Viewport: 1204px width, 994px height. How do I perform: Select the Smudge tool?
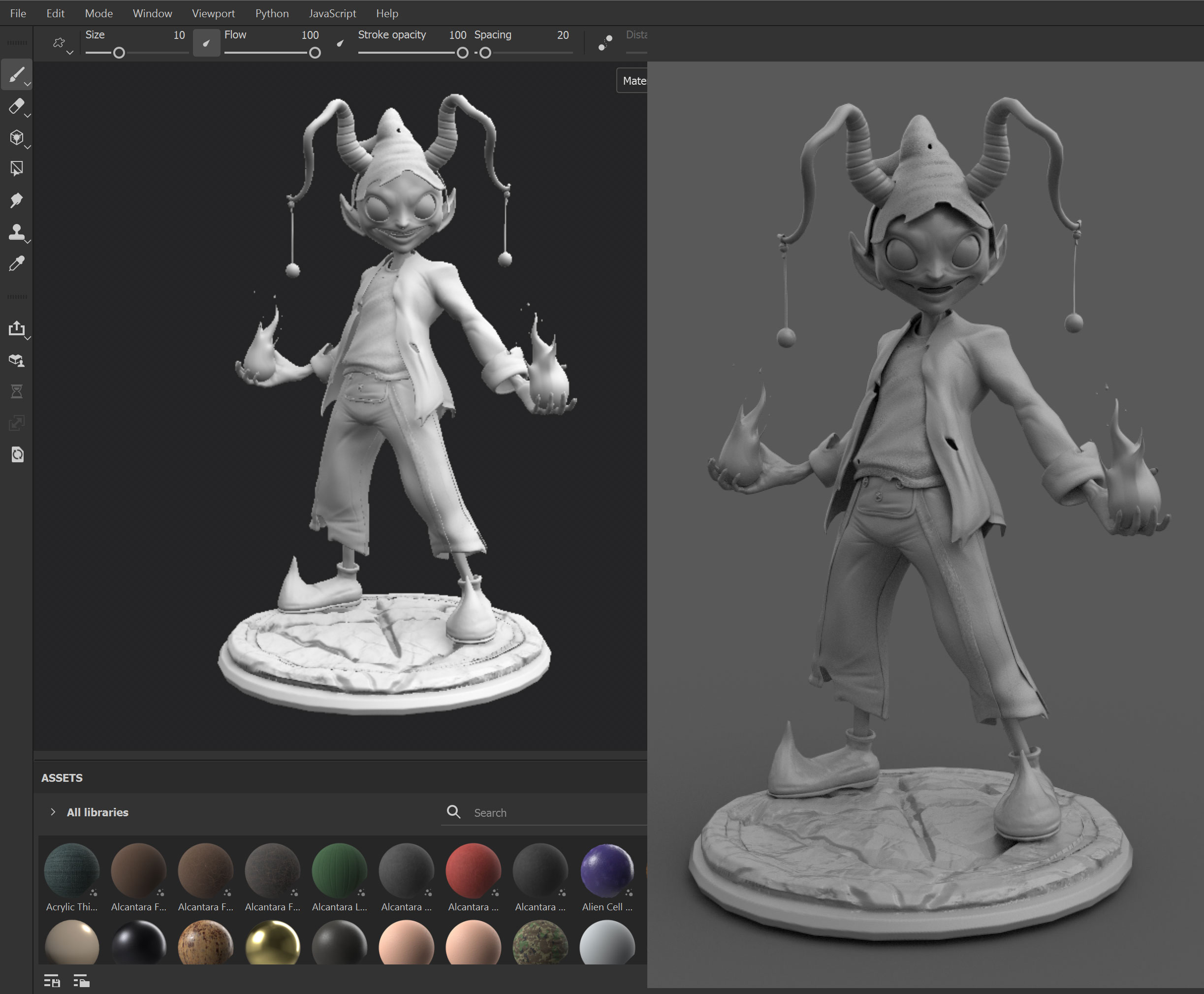tap(16, 200)
